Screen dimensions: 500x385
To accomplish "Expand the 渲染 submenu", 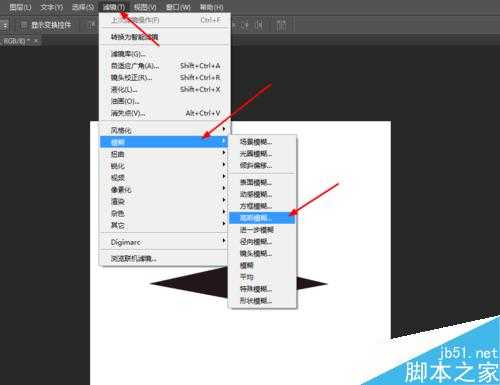I will [x=164, y=201].
